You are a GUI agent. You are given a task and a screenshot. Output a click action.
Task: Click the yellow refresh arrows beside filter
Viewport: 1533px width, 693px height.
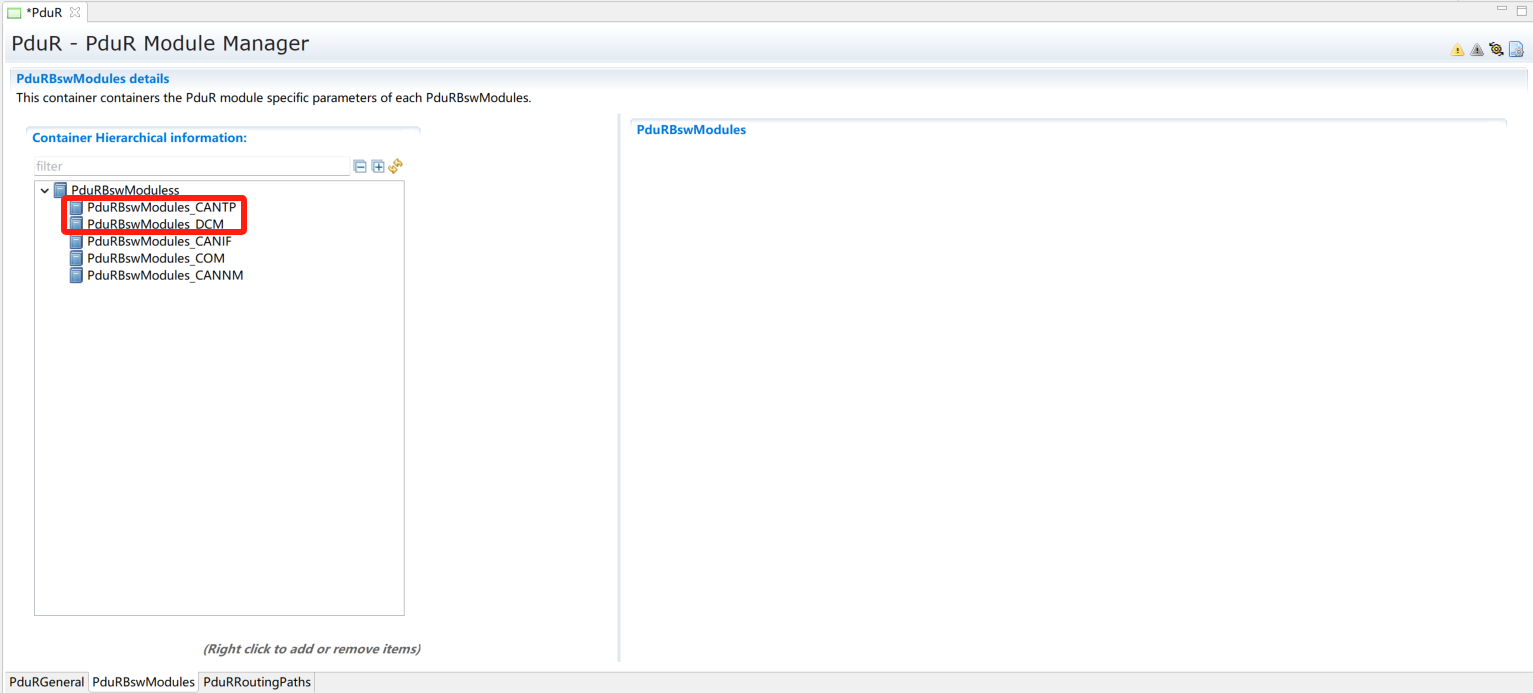[395, 166]
